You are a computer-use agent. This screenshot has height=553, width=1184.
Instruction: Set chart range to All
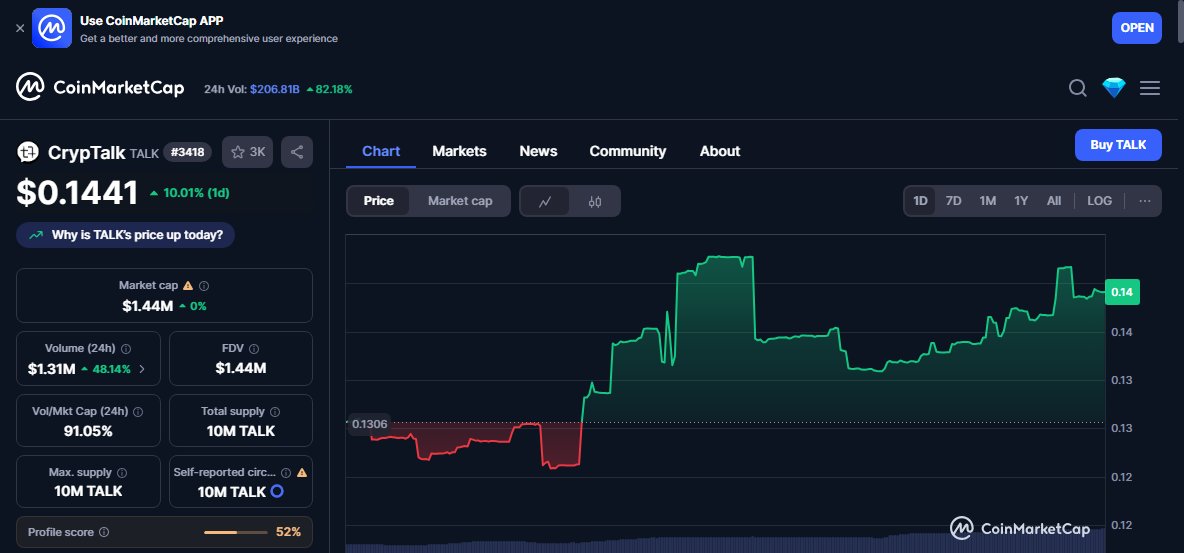(x=1054, y=201)
